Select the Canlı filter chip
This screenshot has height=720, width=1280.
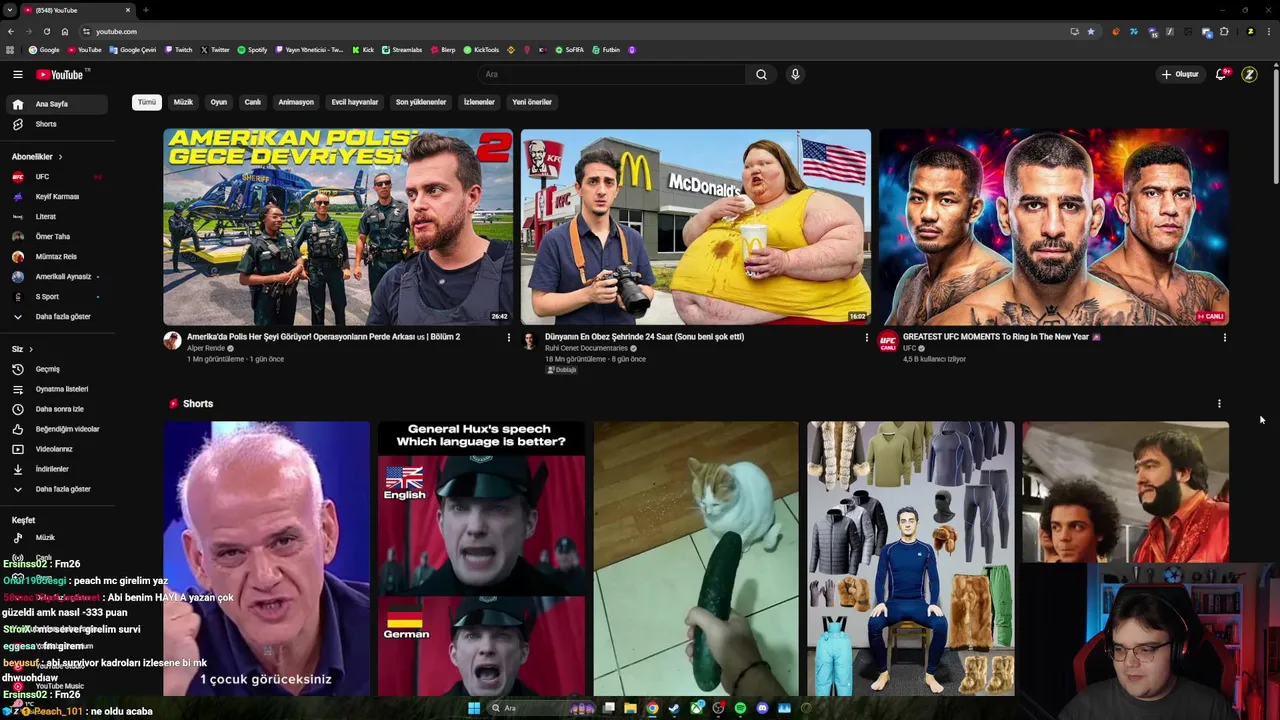point(253,102)
